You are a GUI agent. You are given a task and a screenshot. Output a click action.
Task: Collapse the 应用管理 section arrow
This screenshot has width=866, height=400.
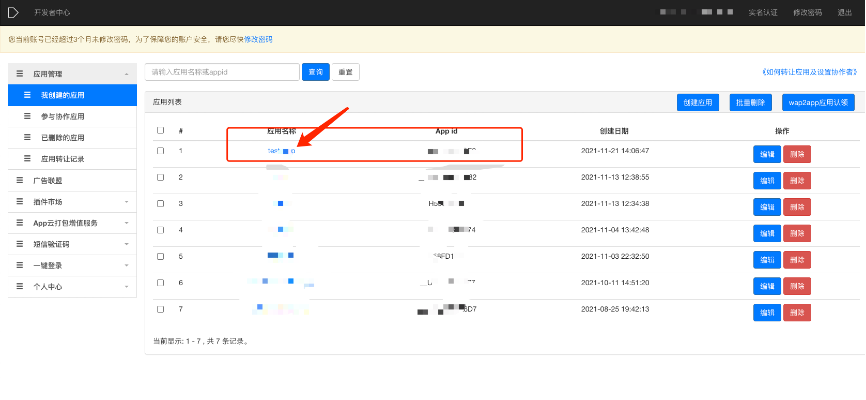[126, 74]
